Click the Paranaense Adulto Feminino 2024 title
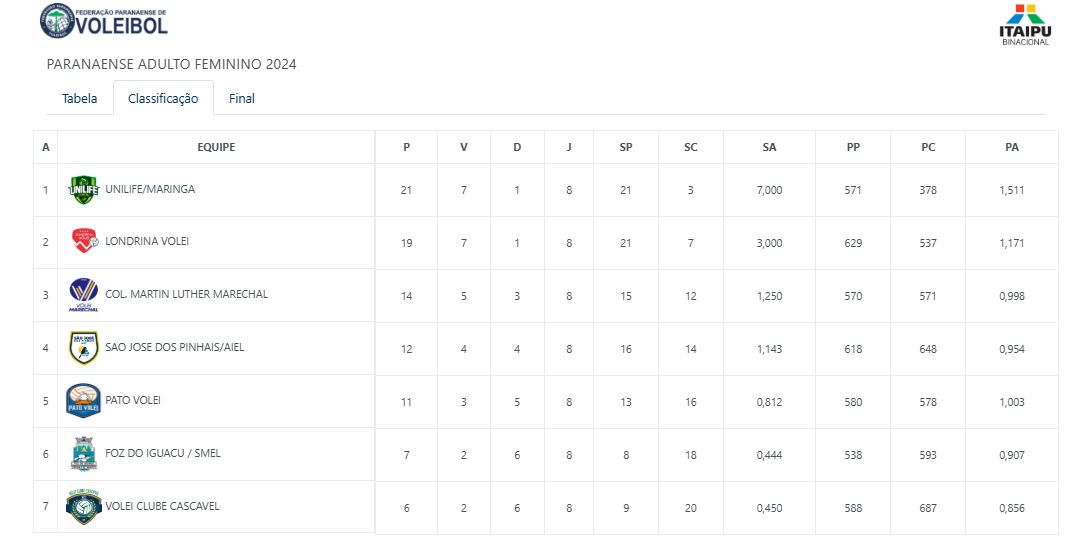1081x545 pixels. [x=172, y=64]
